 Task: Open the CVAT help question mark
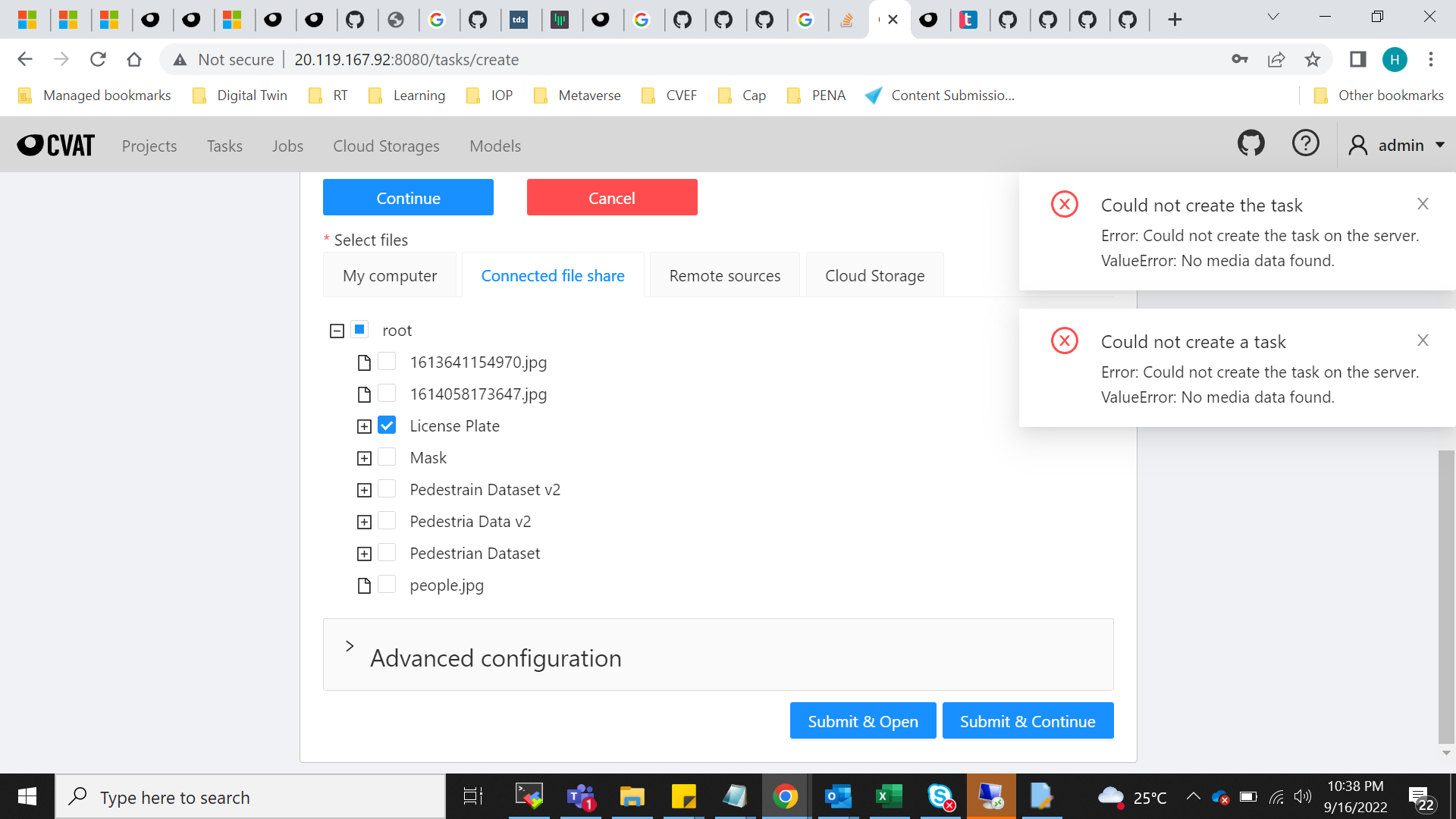tap(1306, 143)
